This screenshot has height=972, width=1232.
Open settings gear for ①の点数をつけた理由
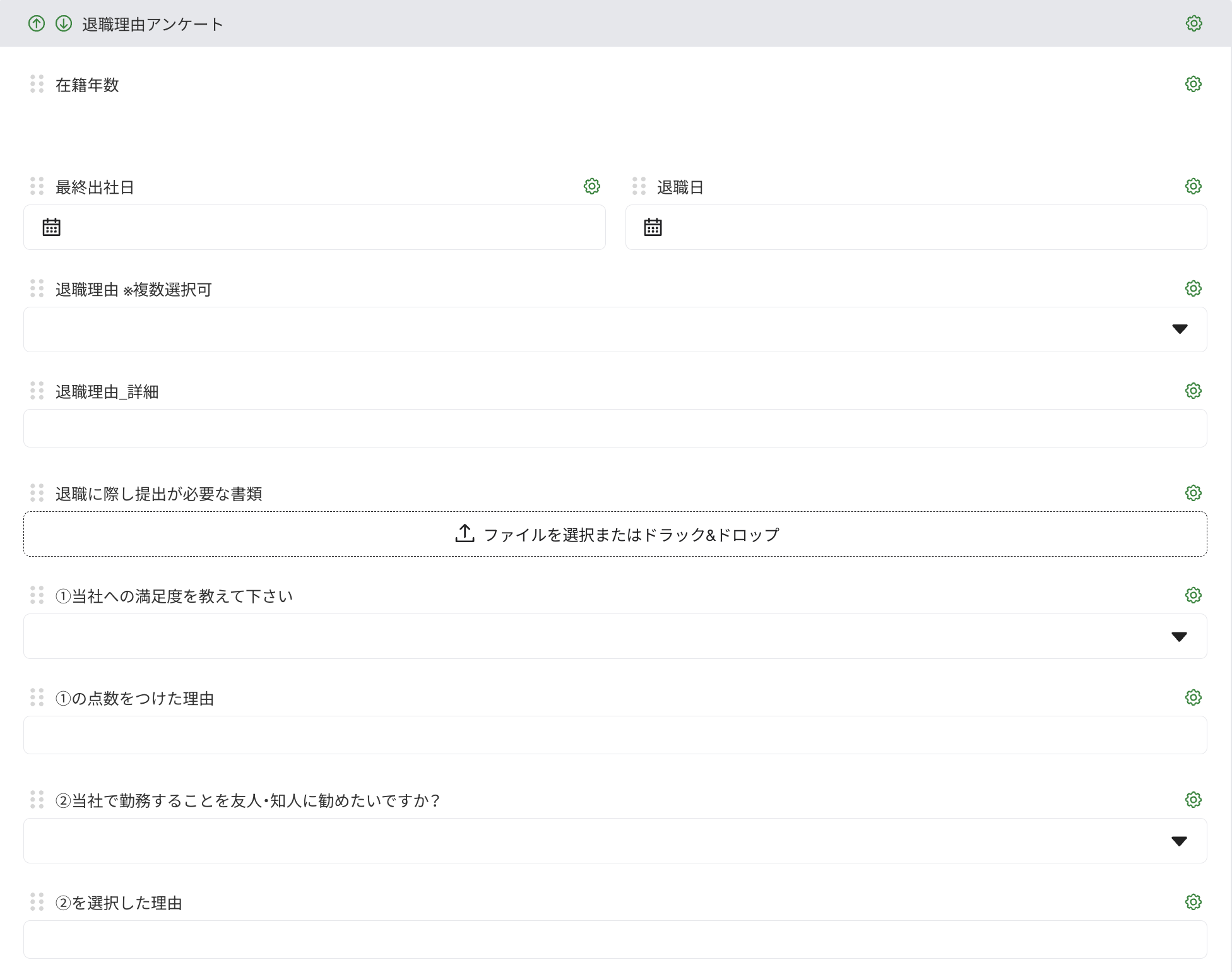point(1193,697)
